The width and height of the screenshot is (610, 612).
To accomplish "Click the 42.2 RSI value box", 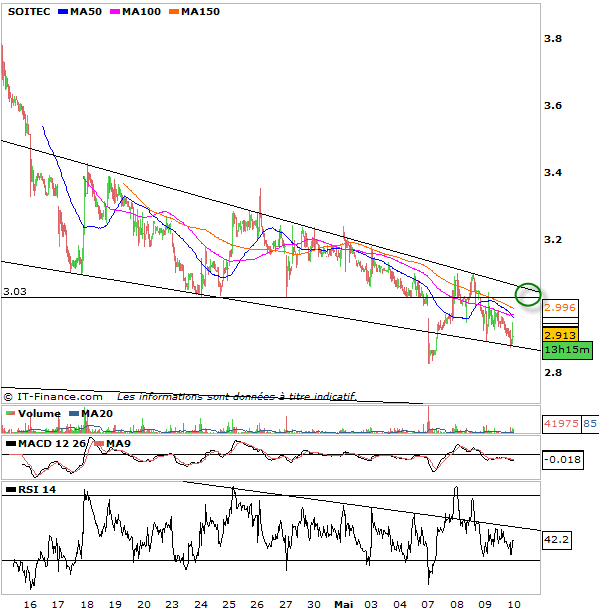I will pyautogui.click(x=556, y=539).
